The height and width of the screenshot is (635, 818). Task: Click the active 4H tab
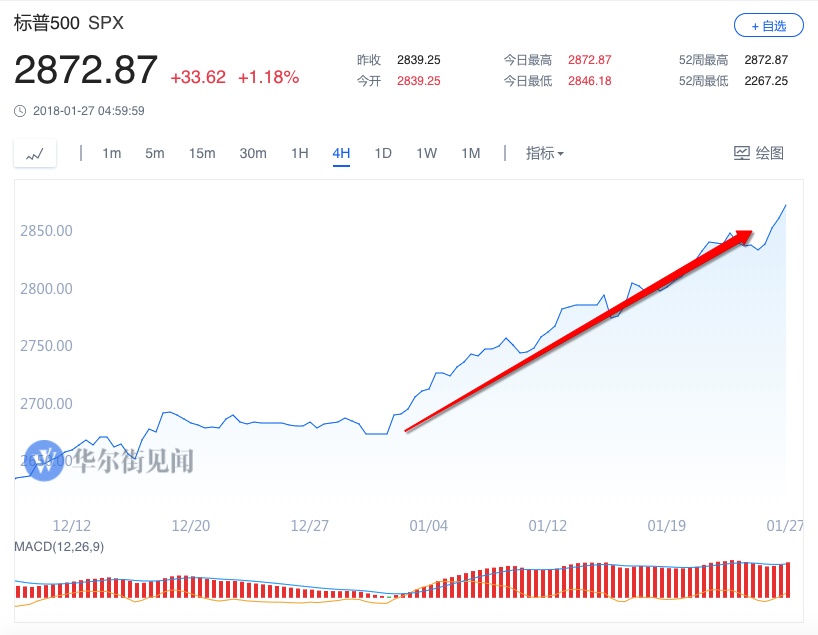(341, 153)
